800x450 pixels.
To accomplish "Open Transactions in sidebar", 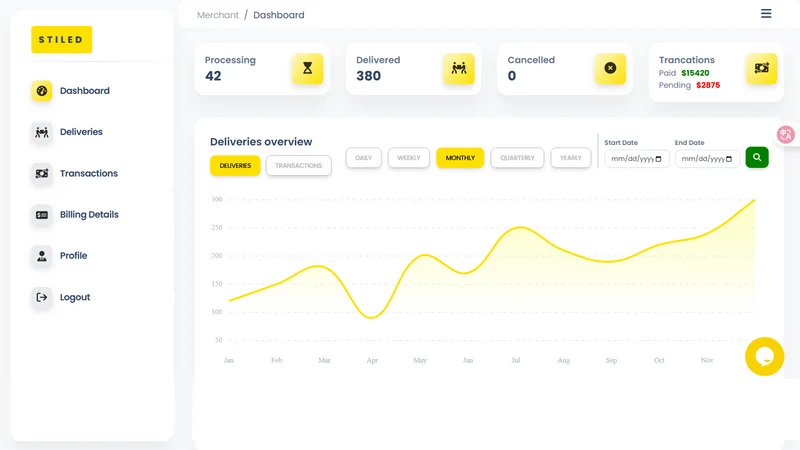I will click(89, 173).
